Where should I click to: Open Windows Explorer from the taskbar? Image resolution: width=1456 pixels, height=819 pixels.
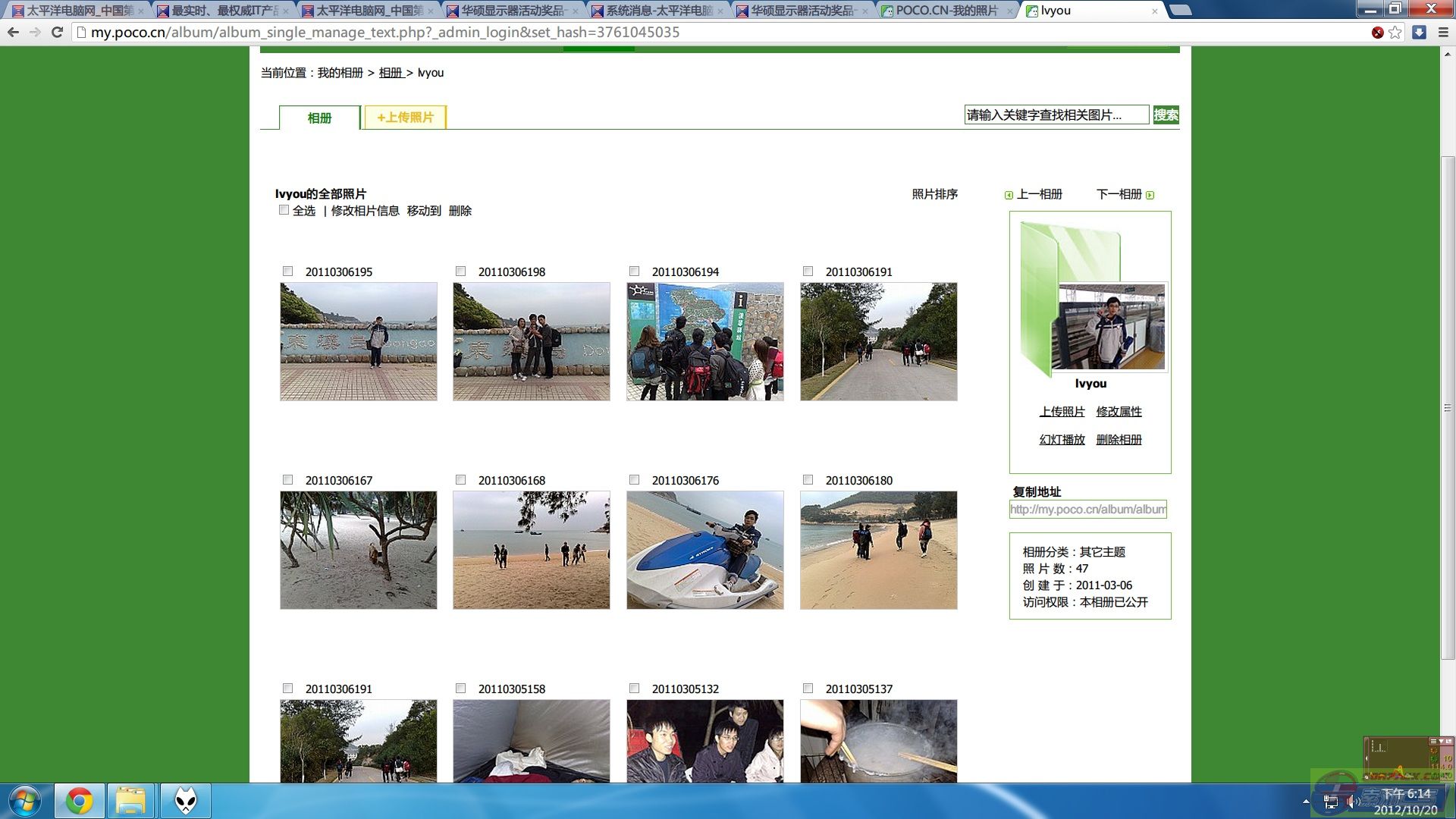click(x=130, y=800)
